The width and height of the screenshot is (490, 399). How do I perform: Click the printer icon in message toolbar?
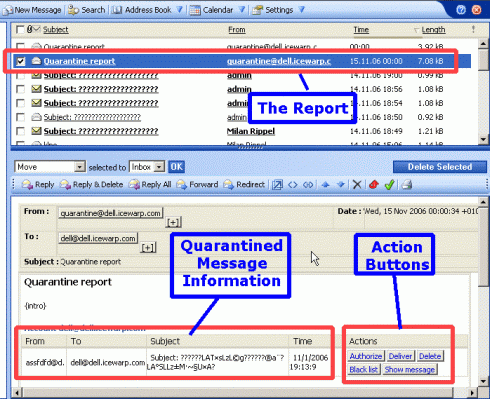click(407, 185)
